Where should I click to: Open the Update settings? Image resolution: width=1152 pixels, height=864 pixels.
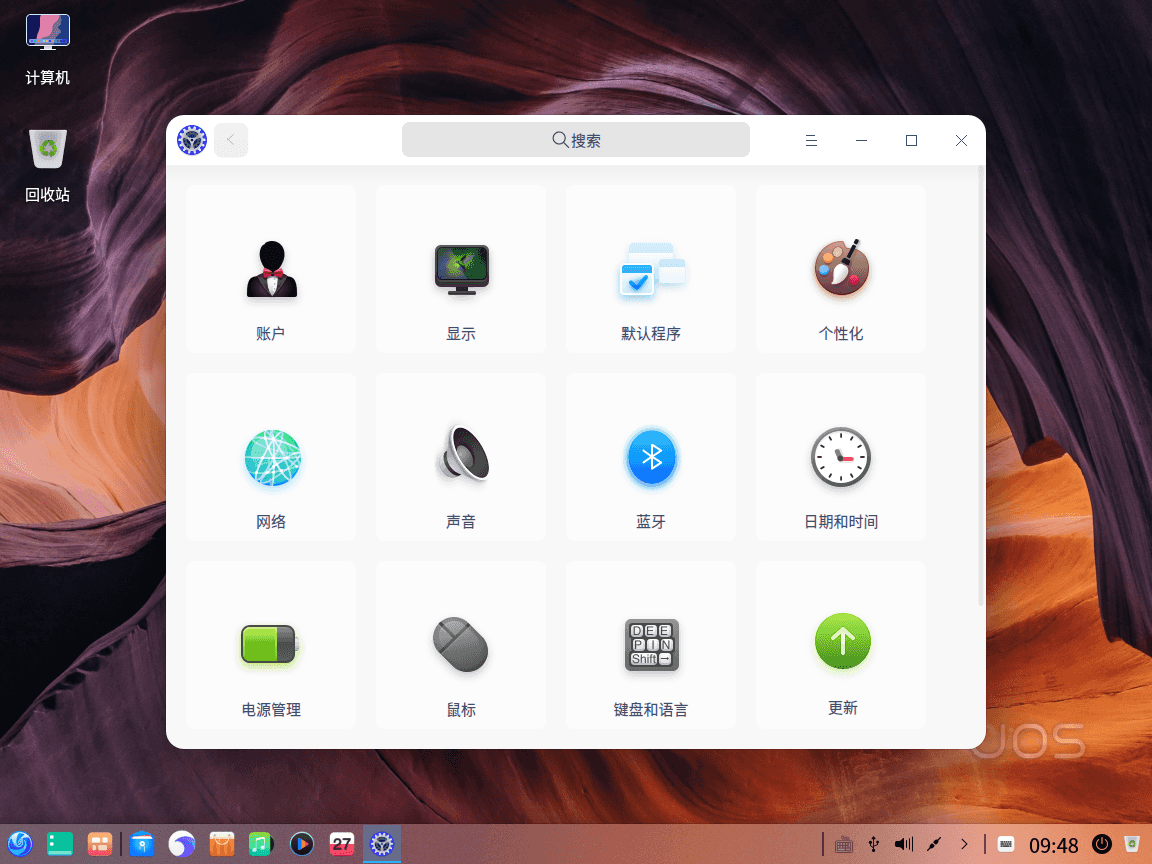[x=840, y=645]
